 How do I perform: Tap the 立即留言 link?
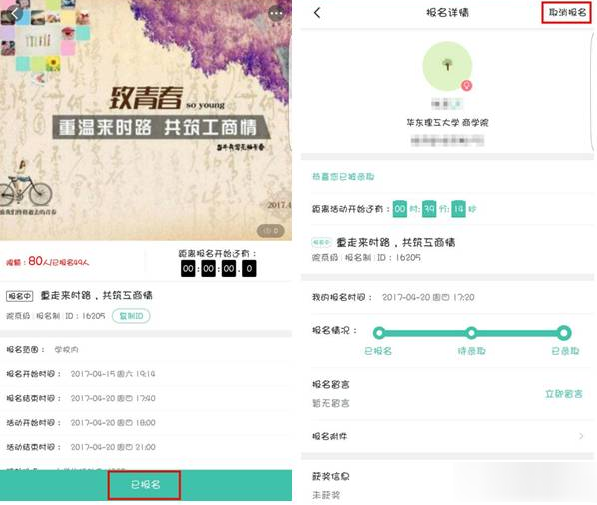coord(563,394)
